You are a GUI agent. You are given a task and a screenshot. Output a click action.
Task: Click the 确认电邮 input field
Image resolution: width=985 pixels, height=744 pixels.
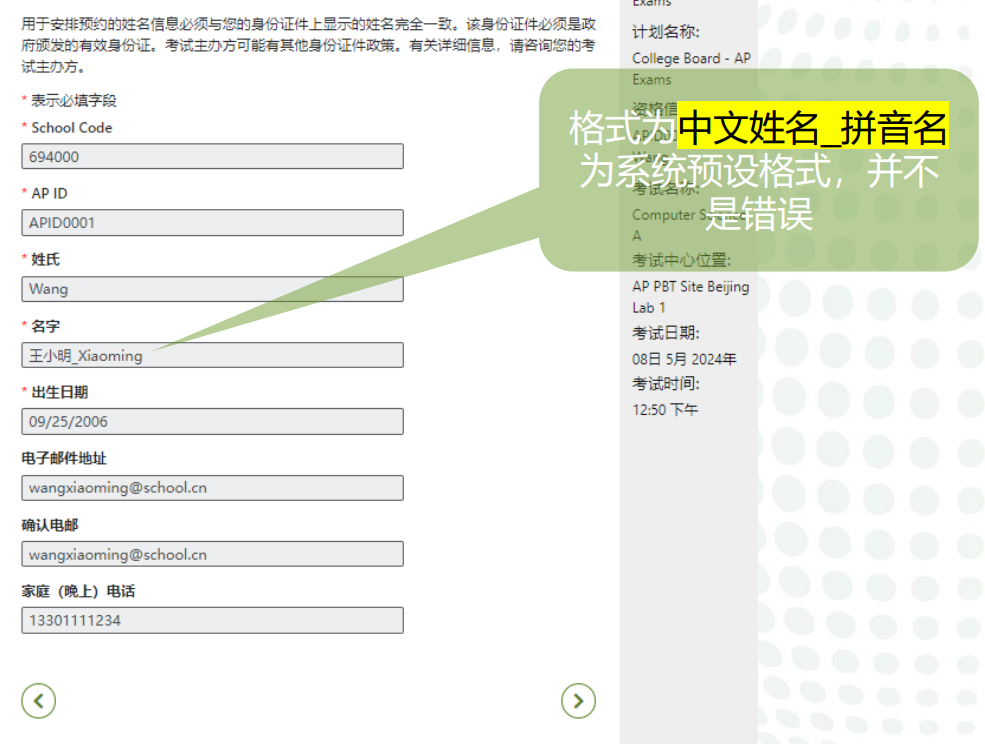click(x=212, y=554)
